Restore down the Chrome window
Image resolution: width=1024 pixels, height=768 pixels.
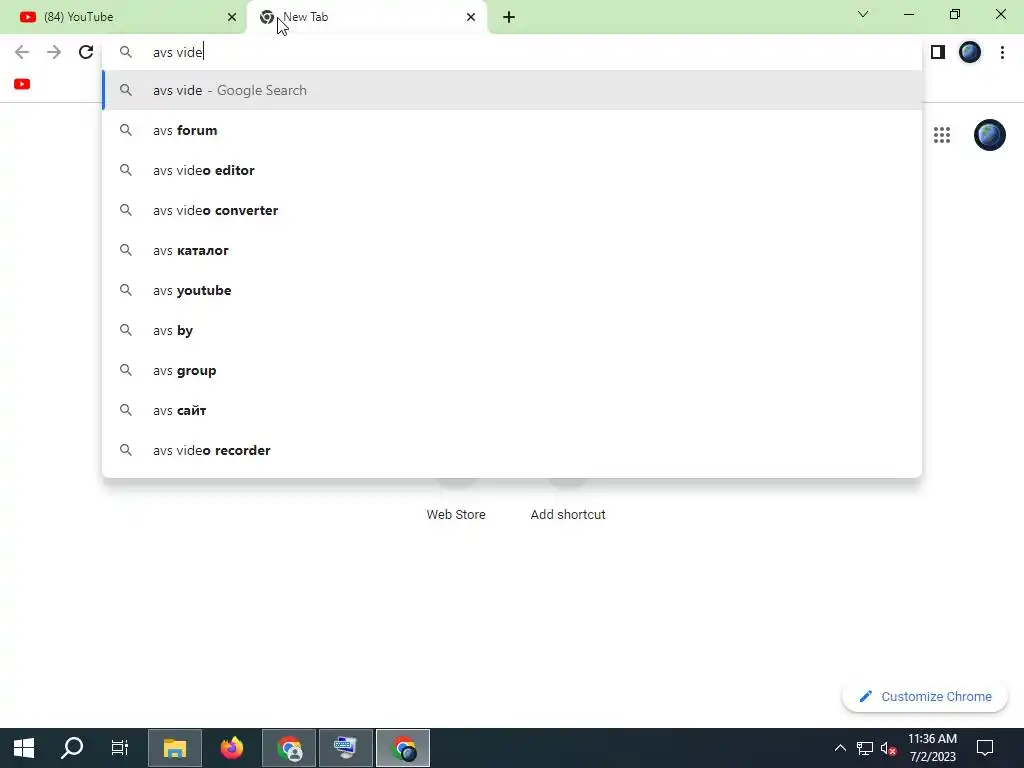955,14
